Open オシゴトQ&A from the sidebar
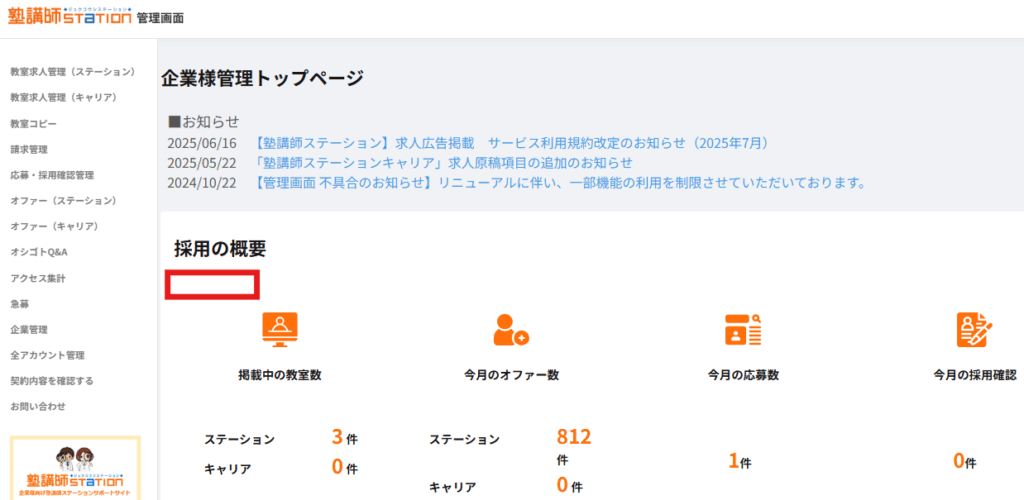Viewport: 1024px width, 500px height. (39, 252)
